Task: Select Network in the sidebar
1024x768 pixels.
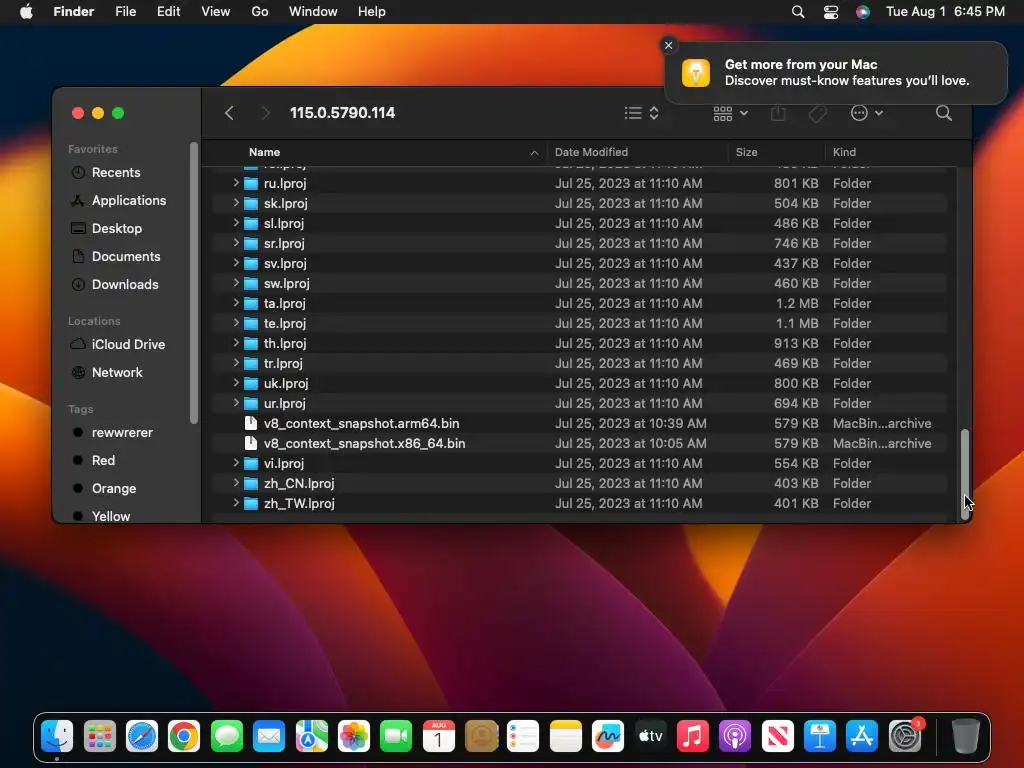Action: pos(117,372)
